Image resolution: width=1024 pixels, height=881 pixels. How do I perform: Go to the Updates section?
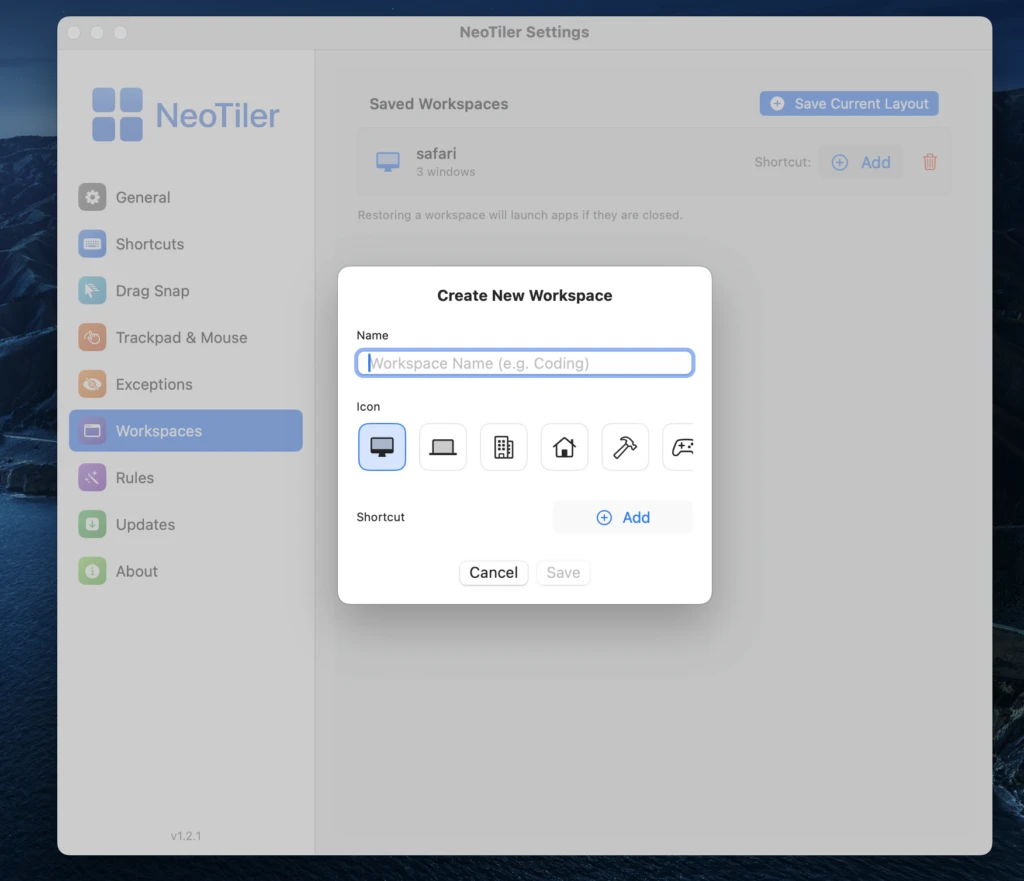[185, 524]
